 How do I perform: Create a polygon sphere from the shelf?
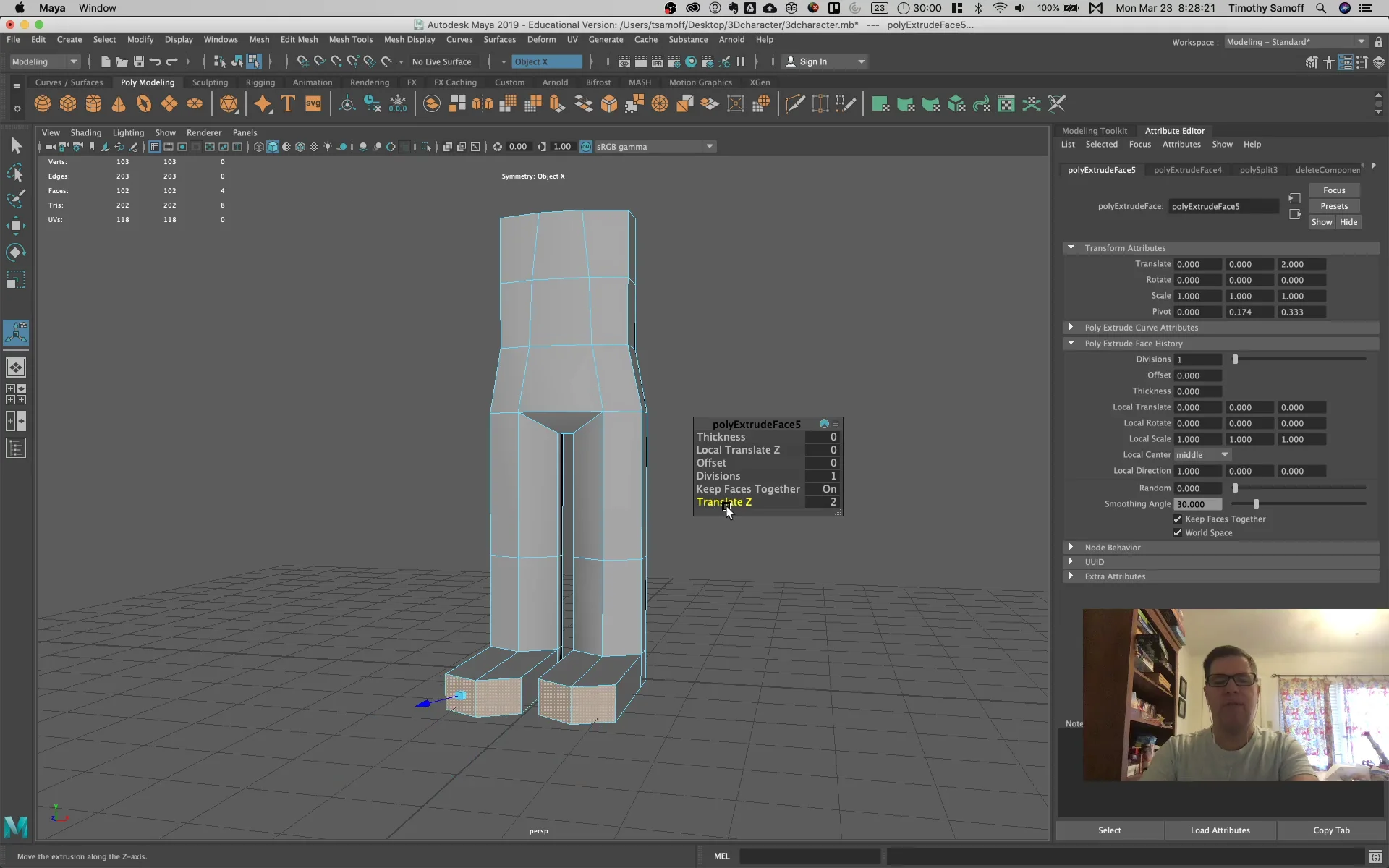tap(43, 104)
